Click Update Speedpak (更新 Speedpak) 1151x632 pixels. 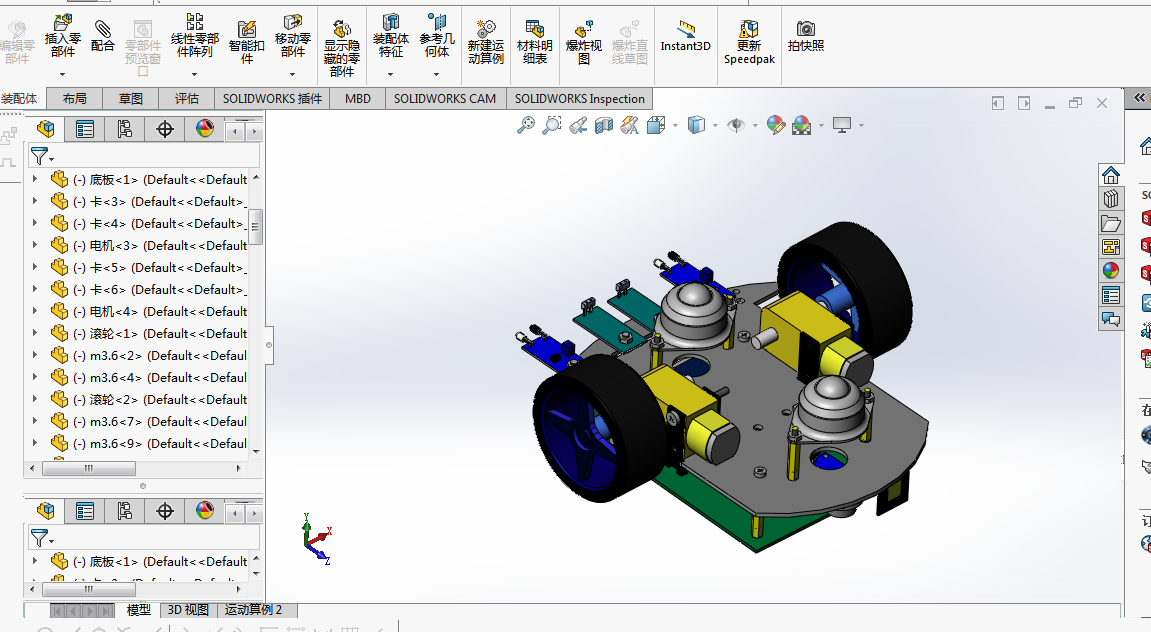coord(749,43)
